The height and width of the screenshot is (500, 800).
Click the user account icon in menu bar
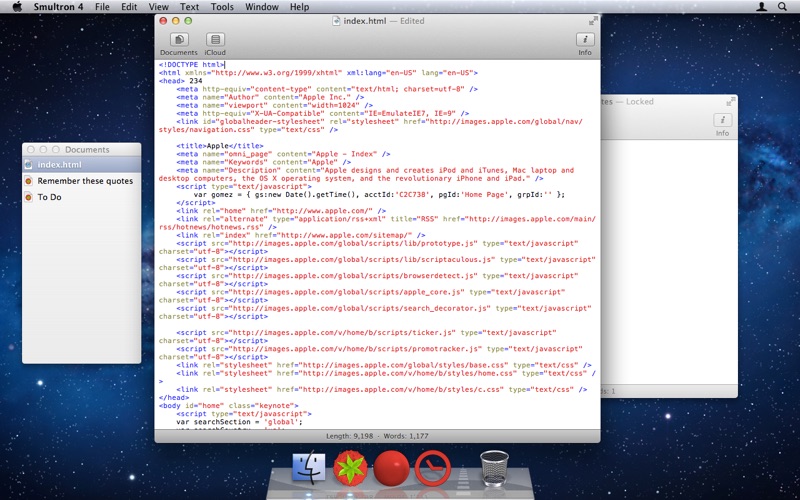[x=761, y=7]
